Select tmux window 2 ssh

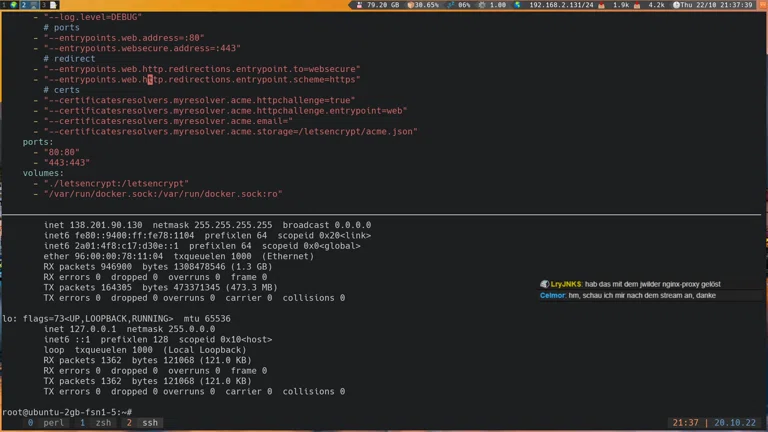[x=143, y=423]
